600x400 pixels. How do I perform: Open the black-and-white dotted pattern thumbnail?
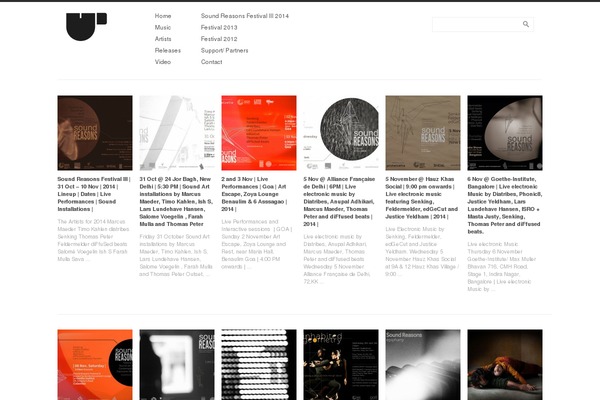point(259,364)
